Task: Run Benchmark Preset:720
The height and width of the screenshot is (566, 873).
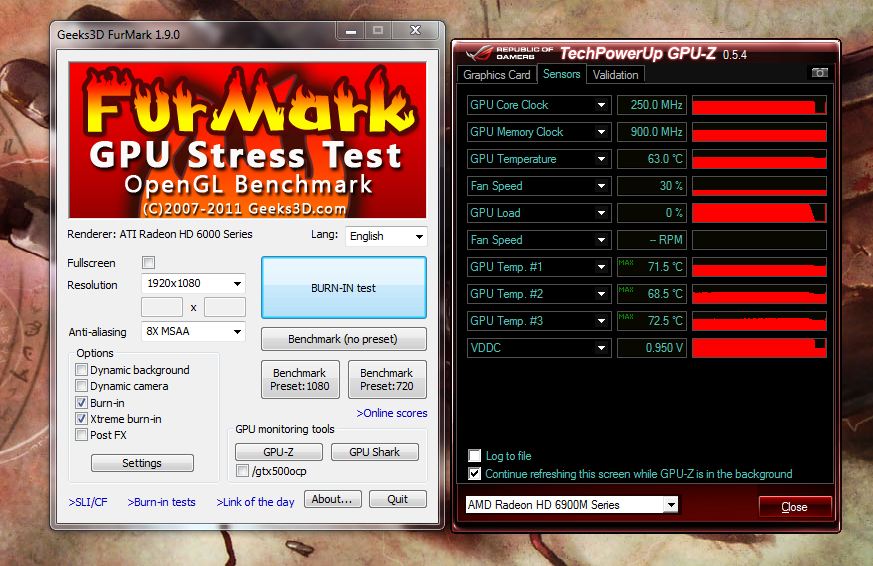Action: tap(387, 380)
